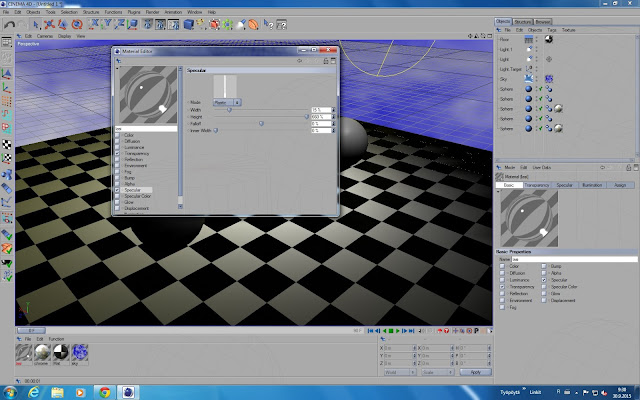
Task: Open the Scale dropdown in coordinates panel
Action: pos(438,372)
